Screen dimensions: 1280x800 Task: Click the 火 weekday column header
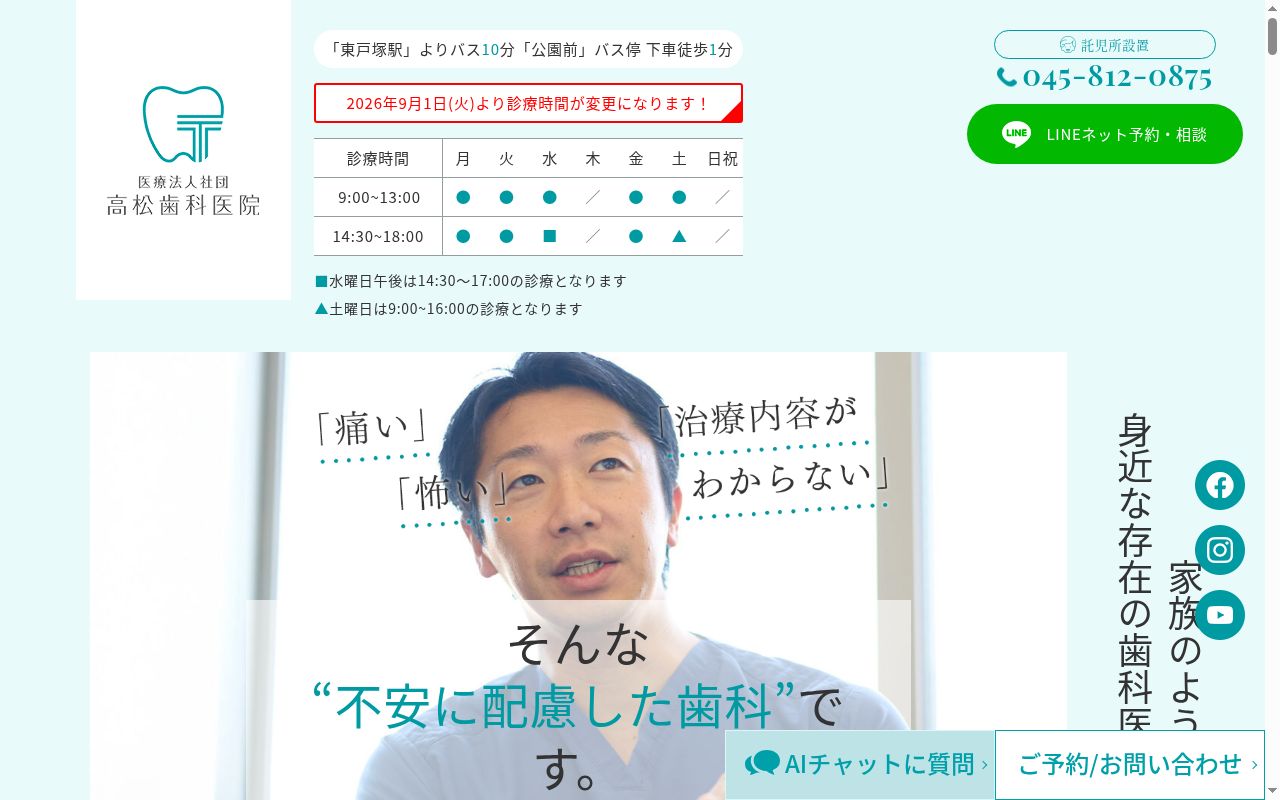pos(506,158)
